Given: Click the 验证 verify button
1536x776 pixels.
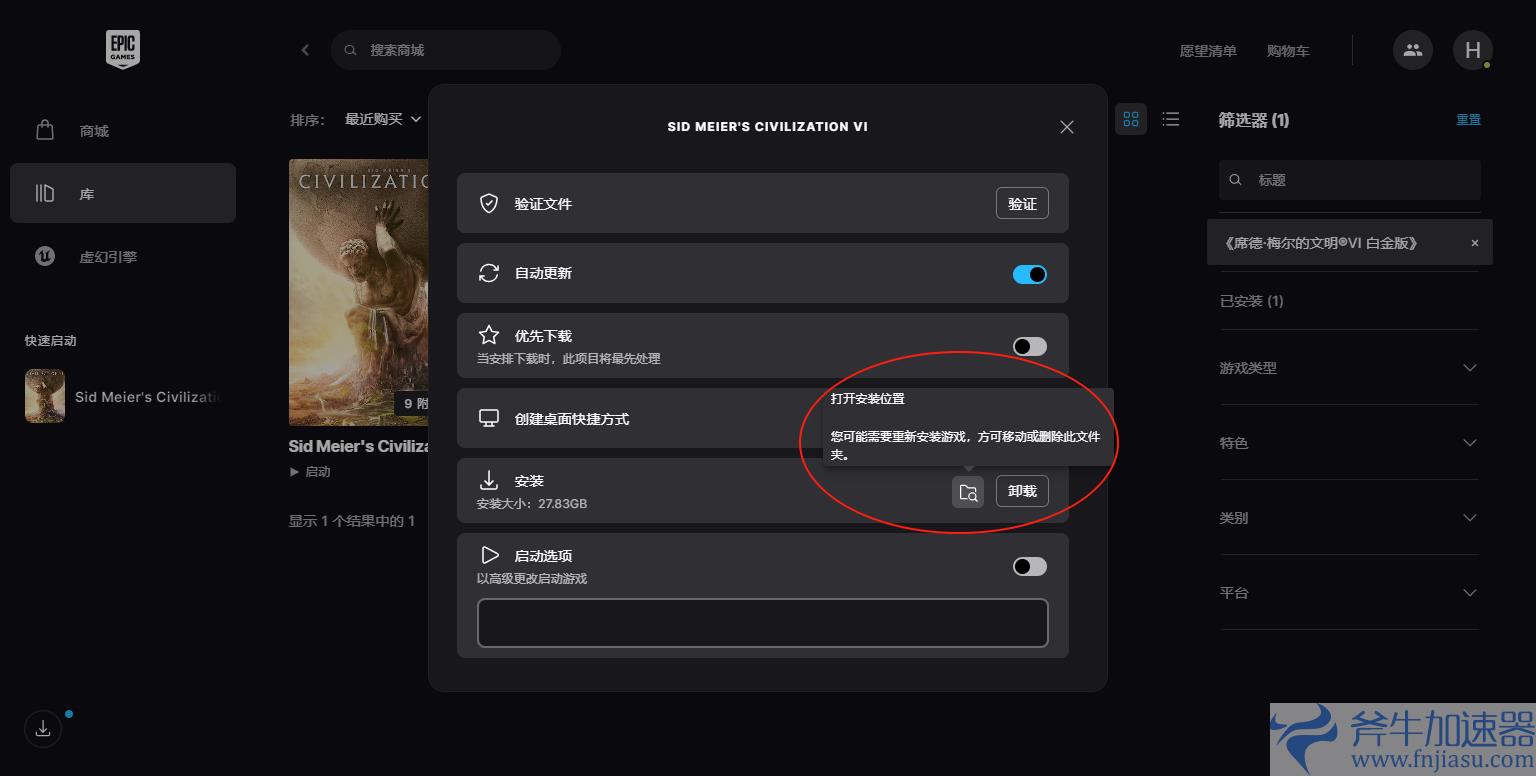Looking at the screenshot, I should coord(1022,203).
